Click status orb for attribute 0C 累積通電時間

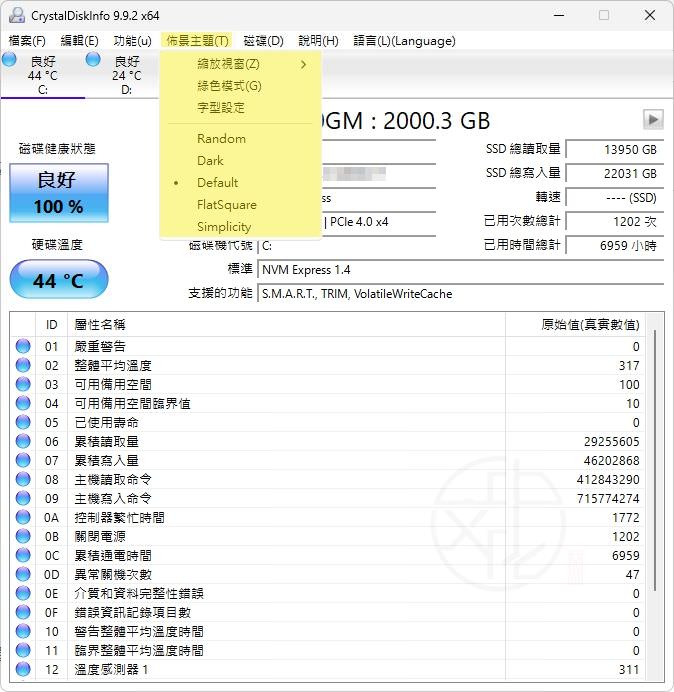point(23,555)
